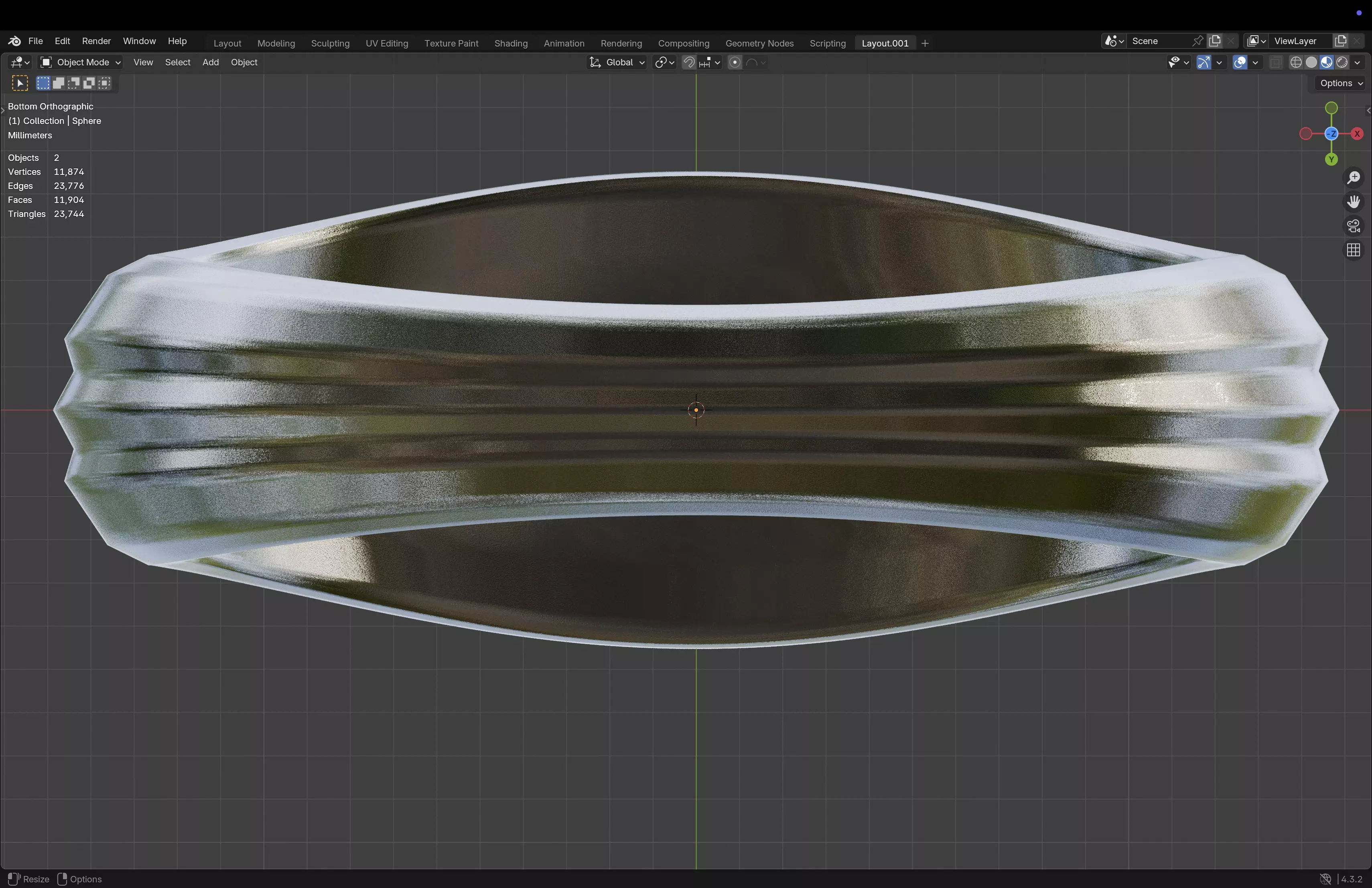Disable the show gizmo toggle
Image resolution: width=1372 pixels, height=888 pixels.
[1204, 62]
